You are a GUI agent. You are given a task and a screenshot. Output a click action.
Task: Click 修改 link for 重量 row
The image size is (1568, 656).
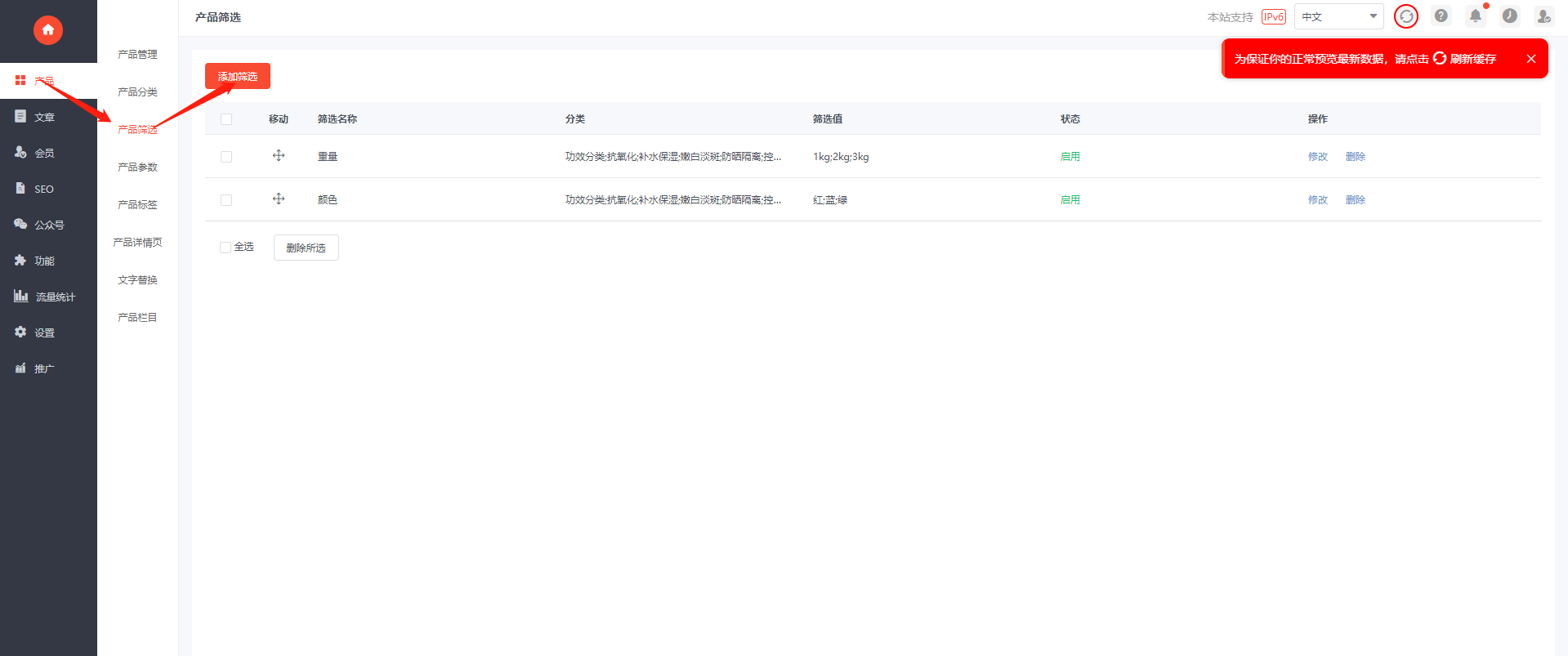point(1318,157)
